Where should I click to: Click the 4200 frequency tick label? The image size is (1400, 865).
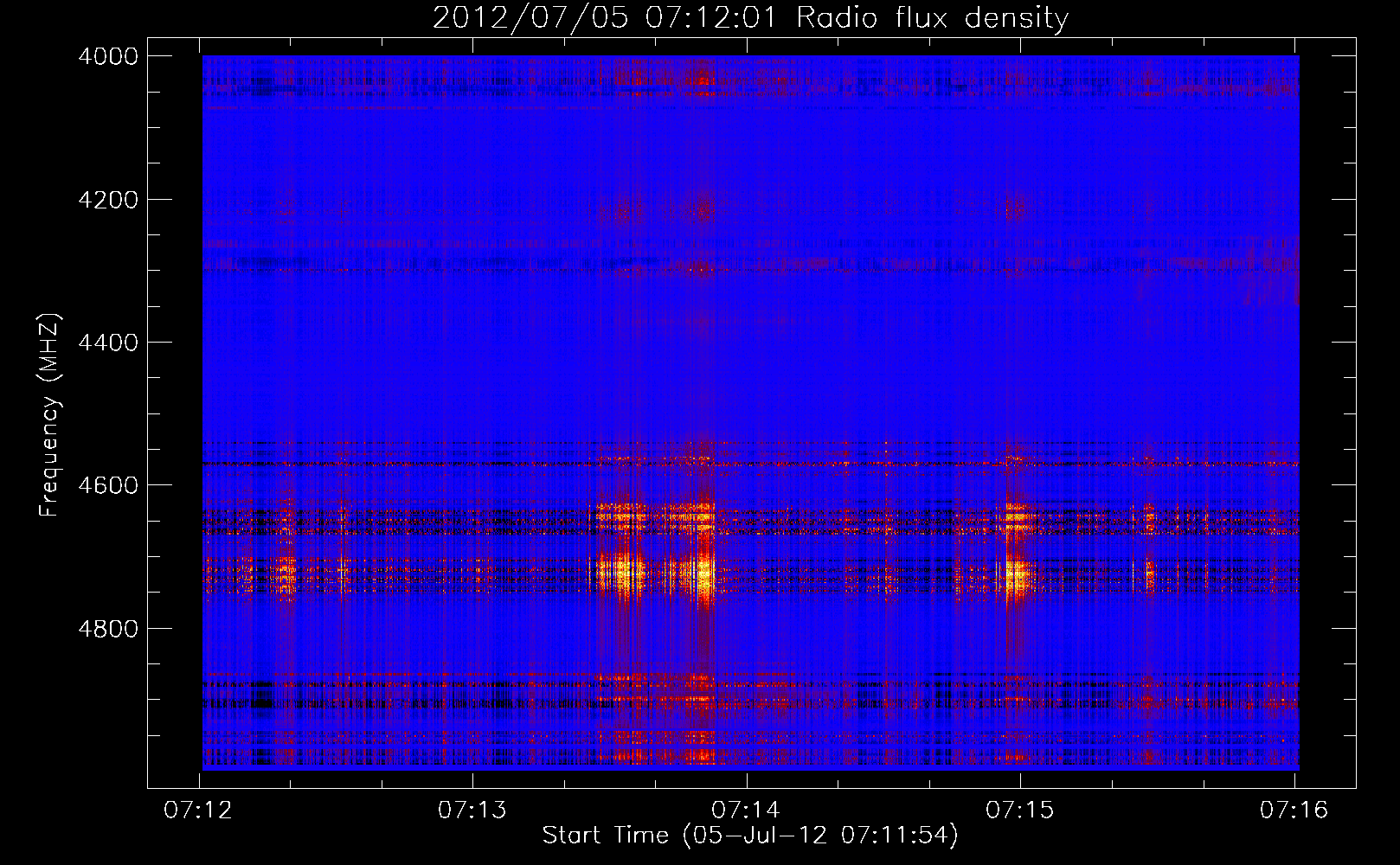pyautogui.click(x=108, y=200)
